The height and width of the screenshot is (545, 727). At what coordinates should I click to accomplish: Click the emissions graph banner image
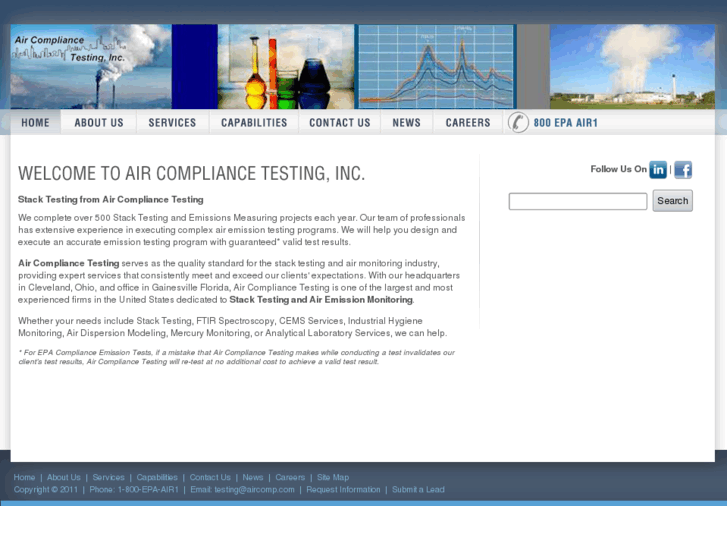point(436,67)
